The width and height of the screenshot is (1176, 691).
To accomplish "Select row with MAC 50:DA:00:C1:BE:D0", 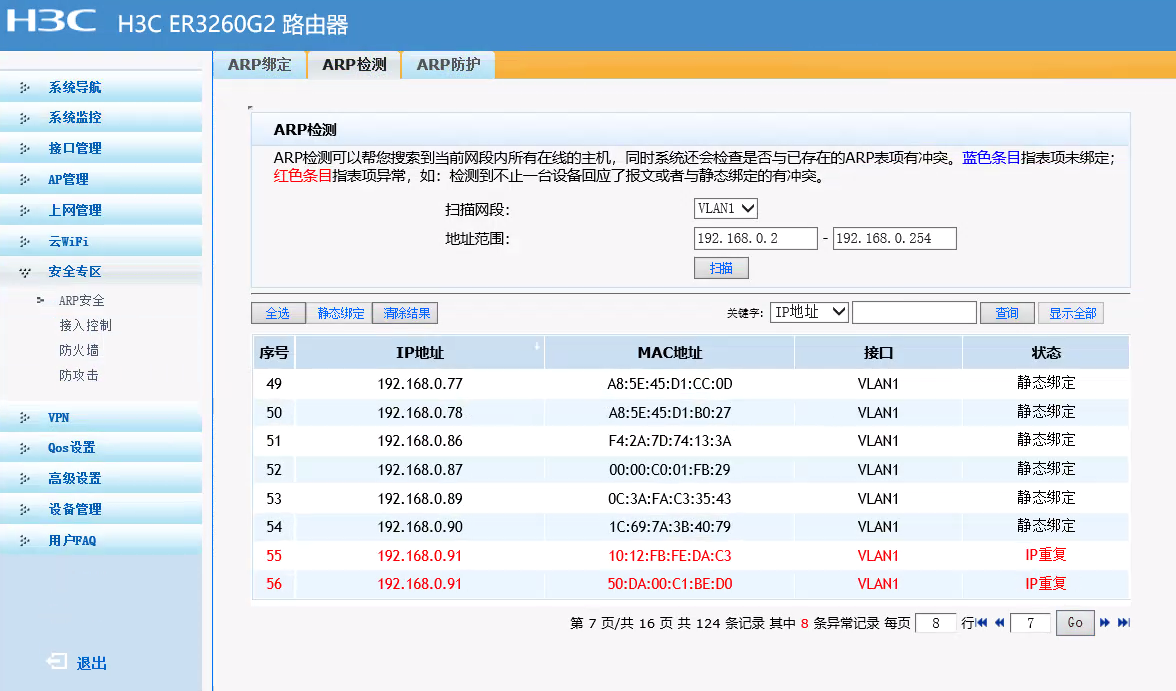I will [690, 584].
